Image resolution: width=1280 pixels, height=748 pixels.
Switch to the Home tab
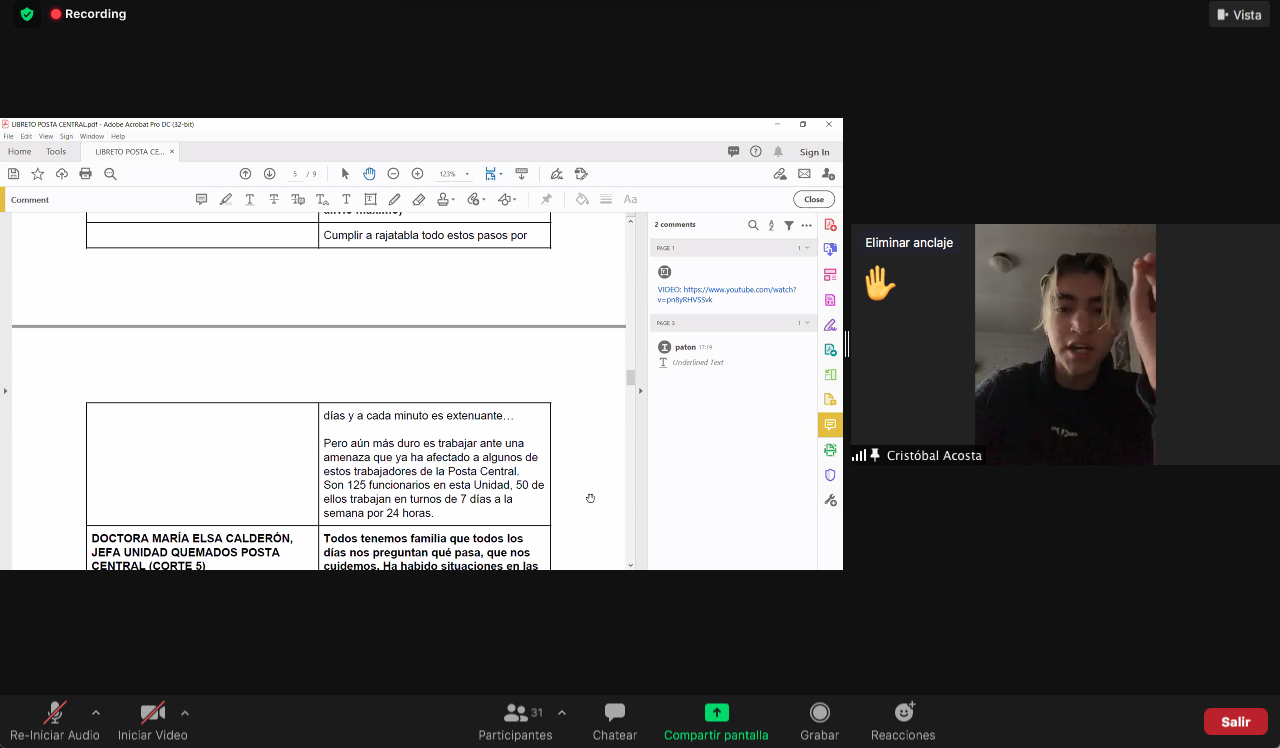[20, 152]
